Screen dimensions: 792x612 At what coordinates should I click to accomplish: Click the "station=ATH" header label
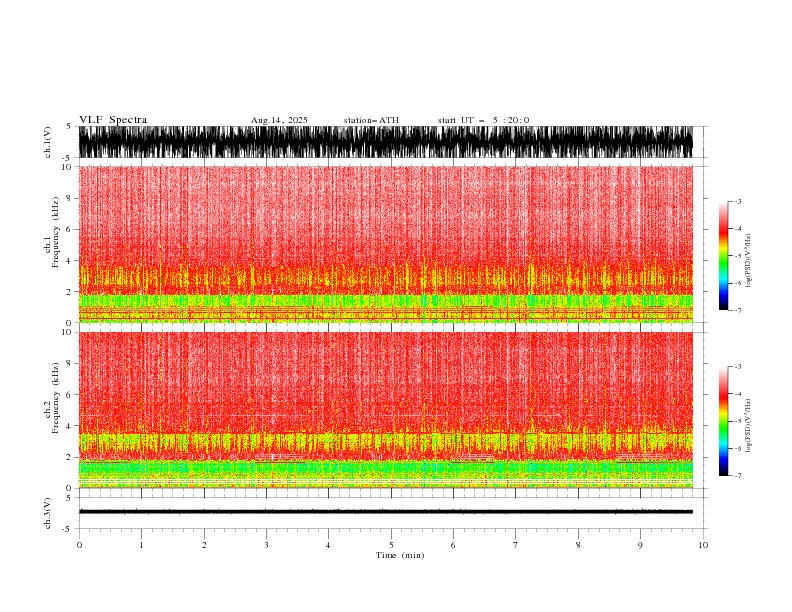371,120
